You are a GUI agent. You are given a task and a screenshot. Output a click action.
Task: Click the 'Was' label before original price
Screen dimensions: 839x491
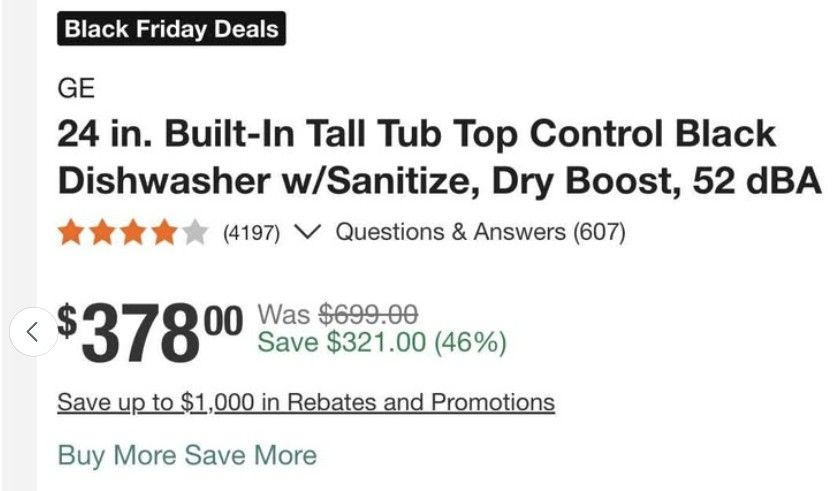click(283, 315)
